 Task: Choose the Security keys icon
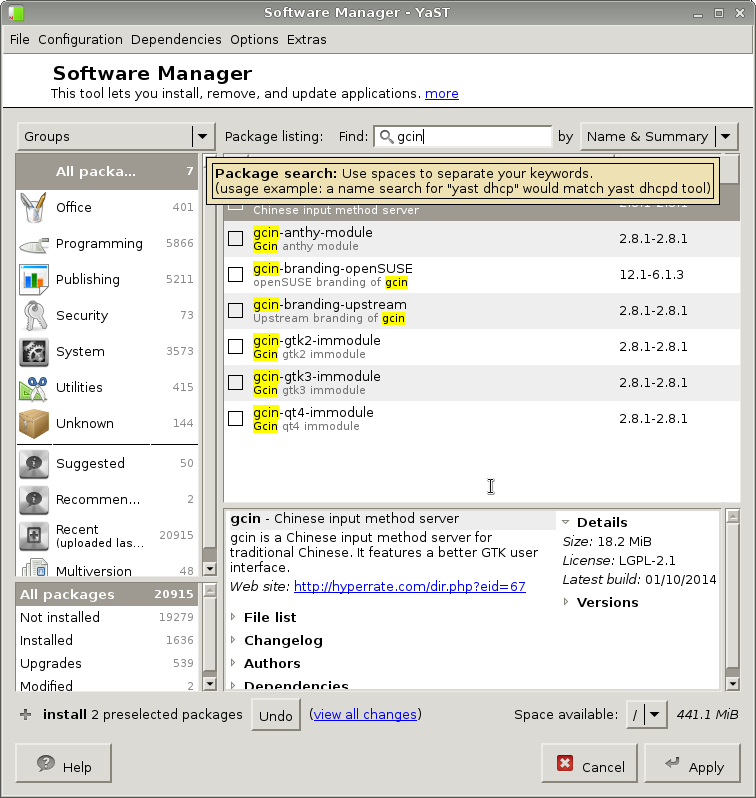34,316
